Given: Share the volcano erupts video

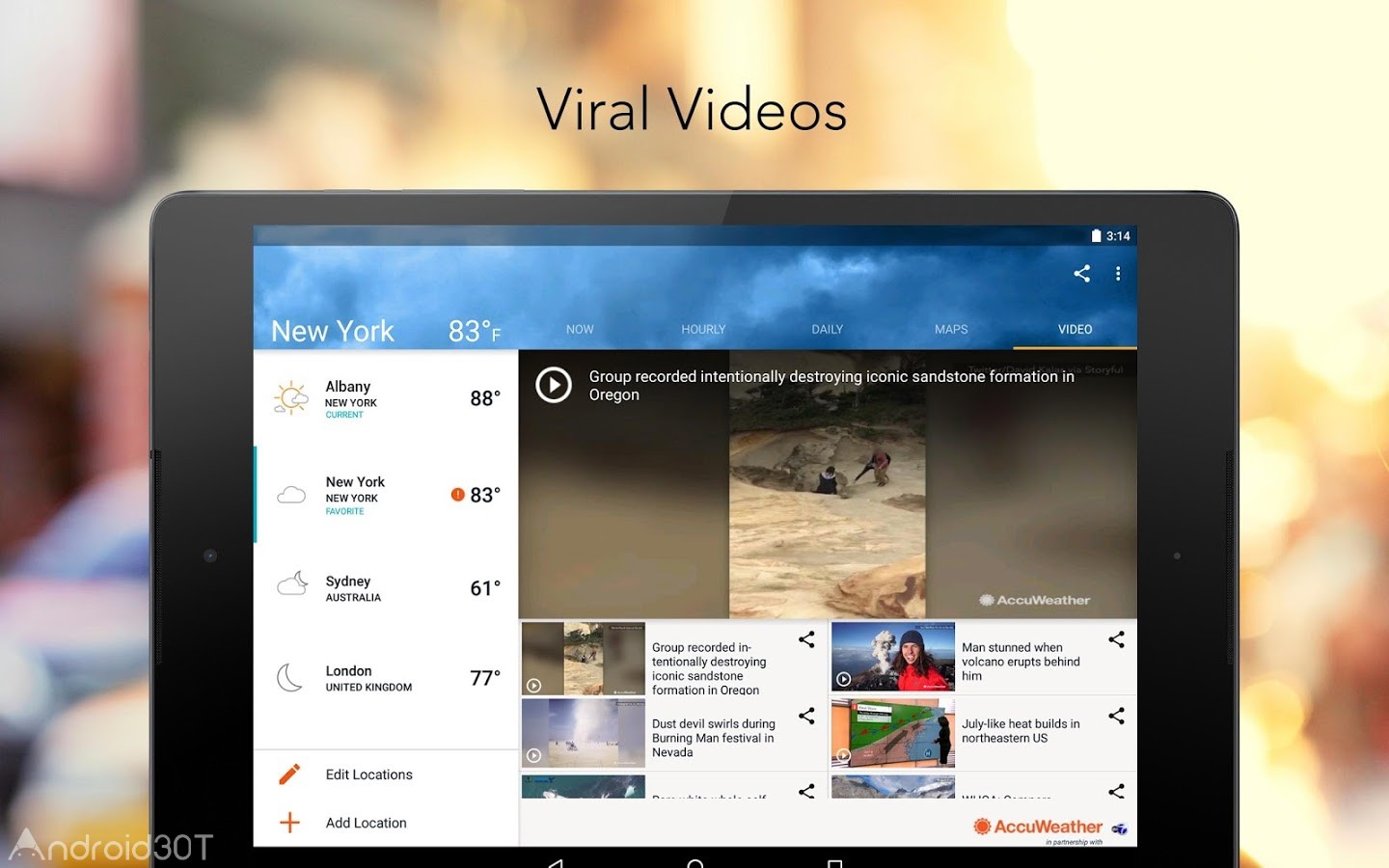Looking at the screenshot, I should tap(1116, 639).
